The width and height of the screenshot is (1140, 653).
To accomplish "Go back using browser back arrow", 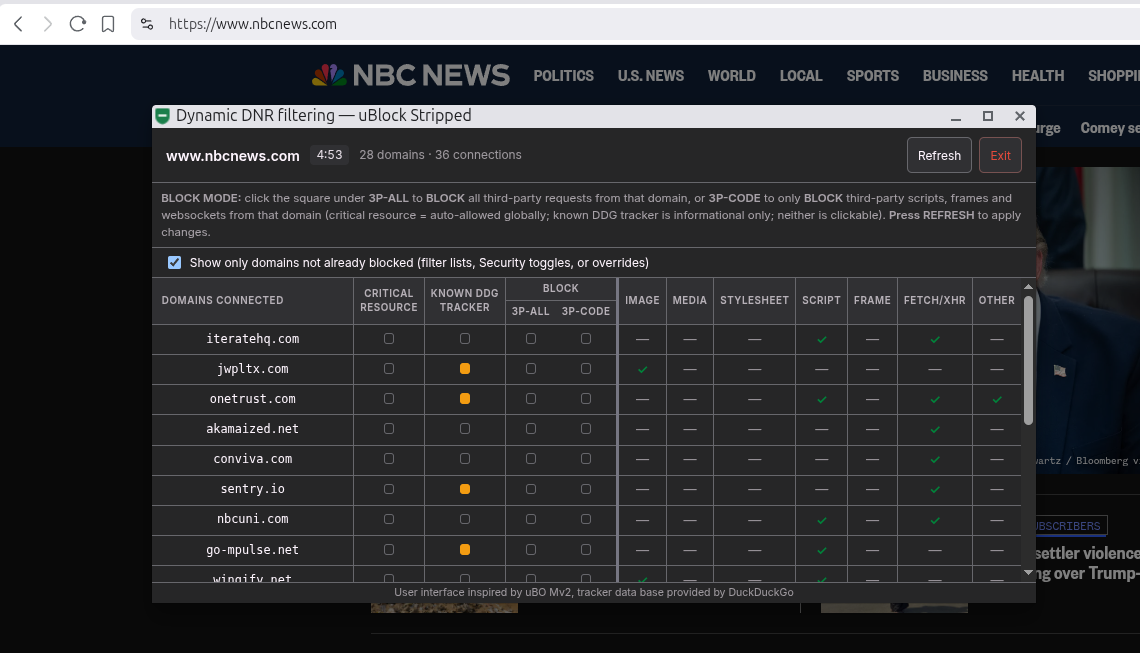I will click(19, 24).
